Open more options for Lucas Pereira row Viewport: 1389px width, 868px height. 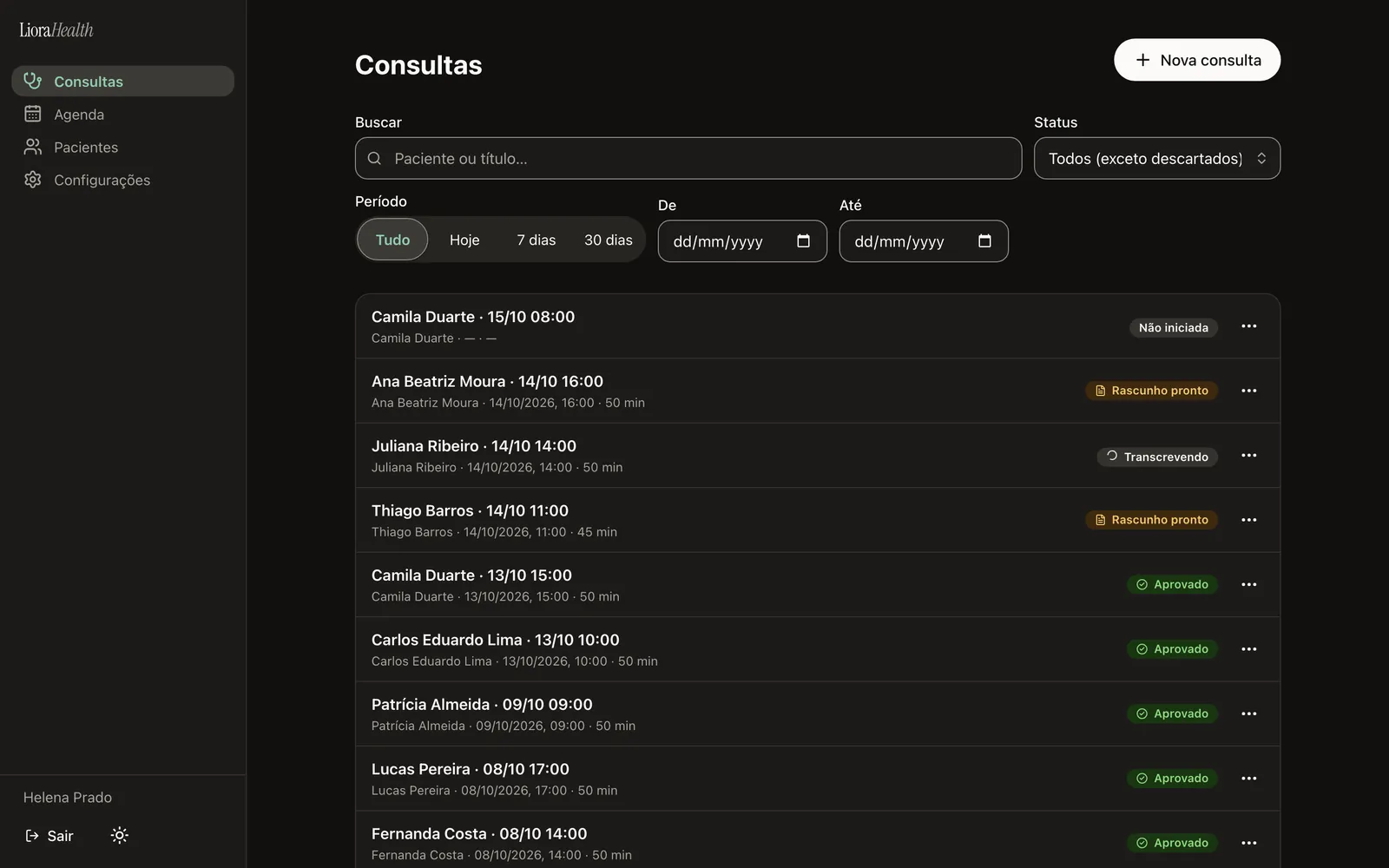coord(1249,779)
